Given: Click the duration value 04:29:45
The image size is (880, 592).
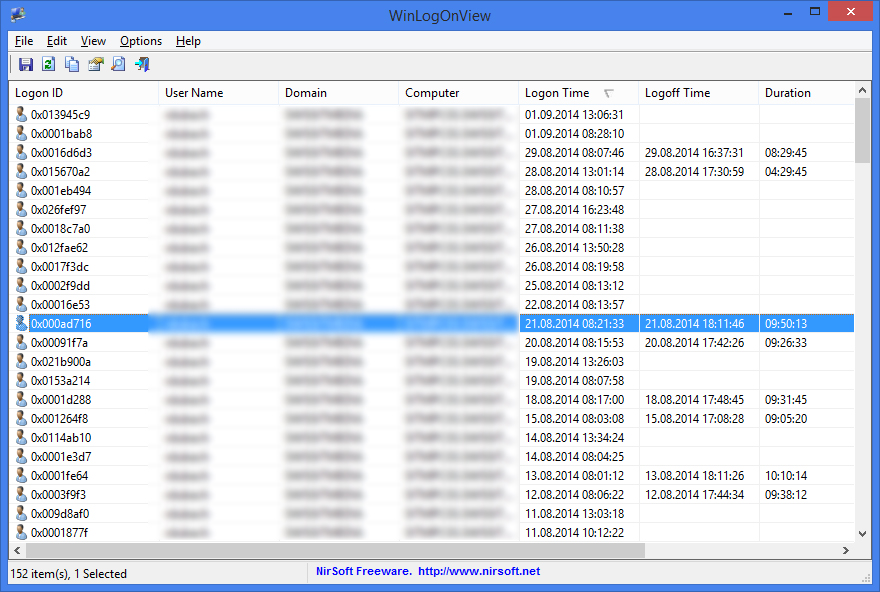Looking at the screenshot, I should click(786, 172).
